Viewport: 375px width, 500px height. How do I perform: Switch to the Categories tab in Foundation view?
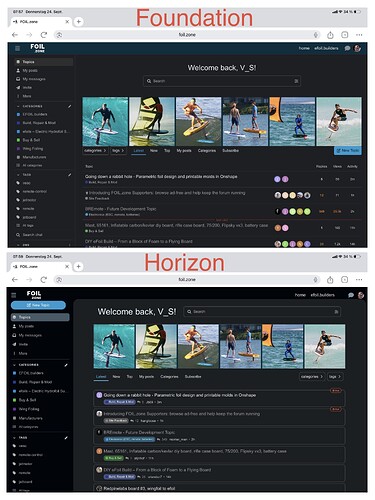pos(207,151)
